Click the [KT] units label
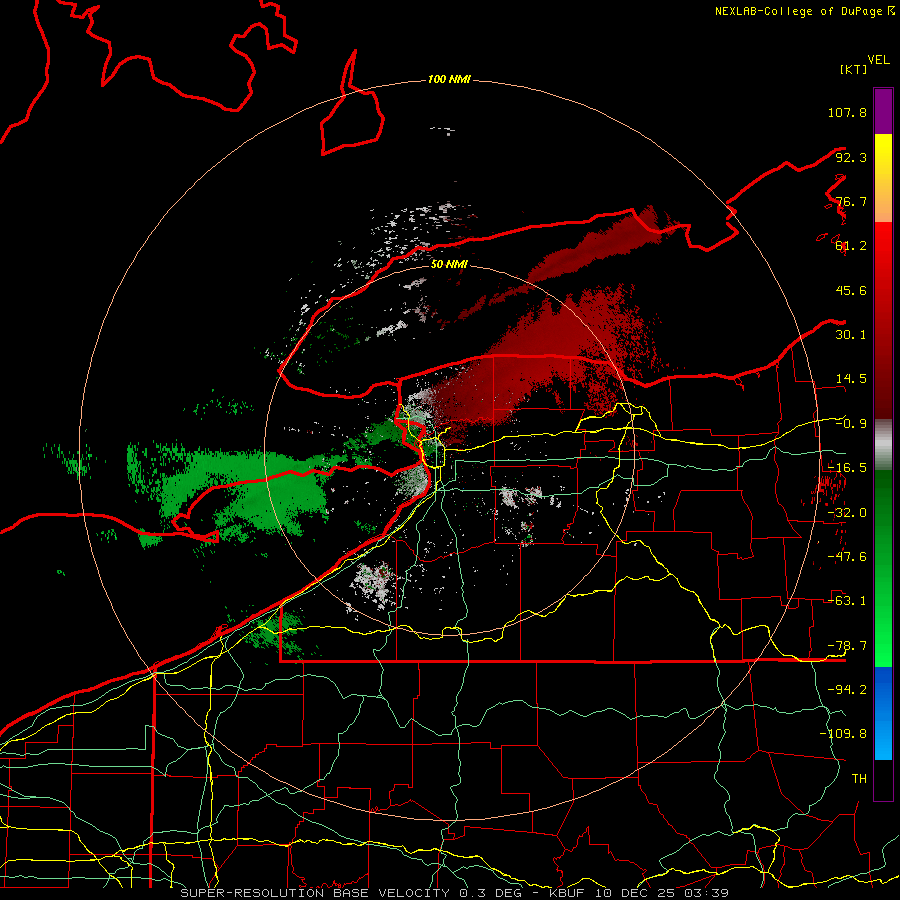 (x=854, y=69)
